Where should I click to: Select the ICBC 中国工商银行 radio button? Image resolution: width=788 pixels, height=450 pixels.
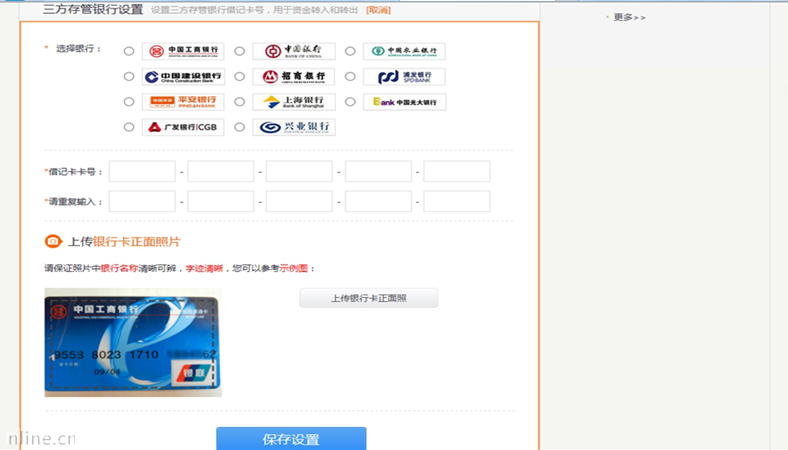point(129,51)
